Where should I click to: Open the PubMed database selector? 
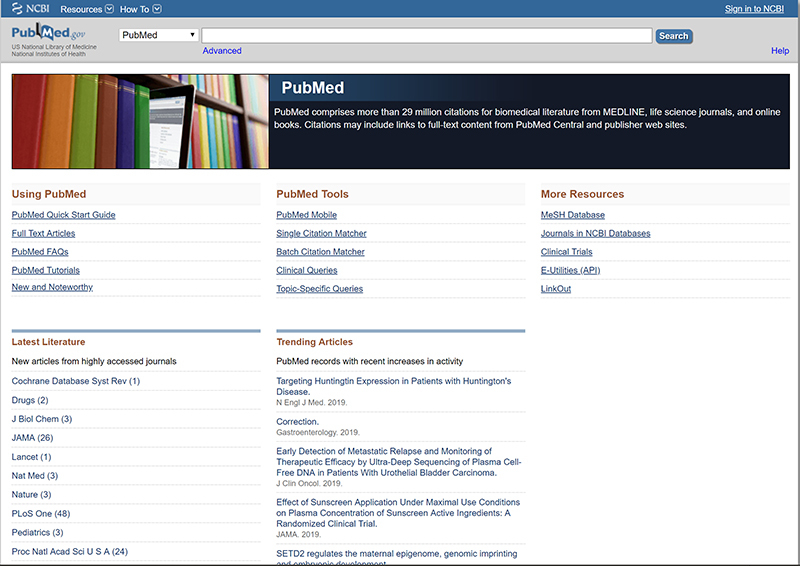(159, 35)
